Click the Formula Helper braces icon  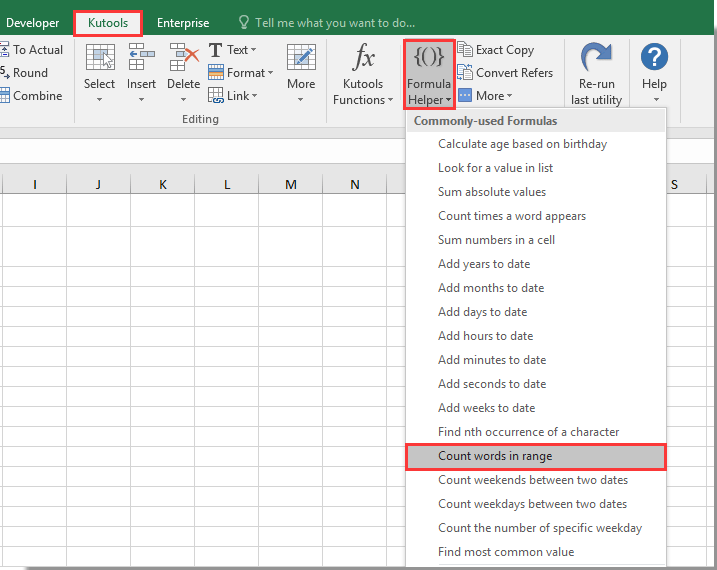click(429, 57)
